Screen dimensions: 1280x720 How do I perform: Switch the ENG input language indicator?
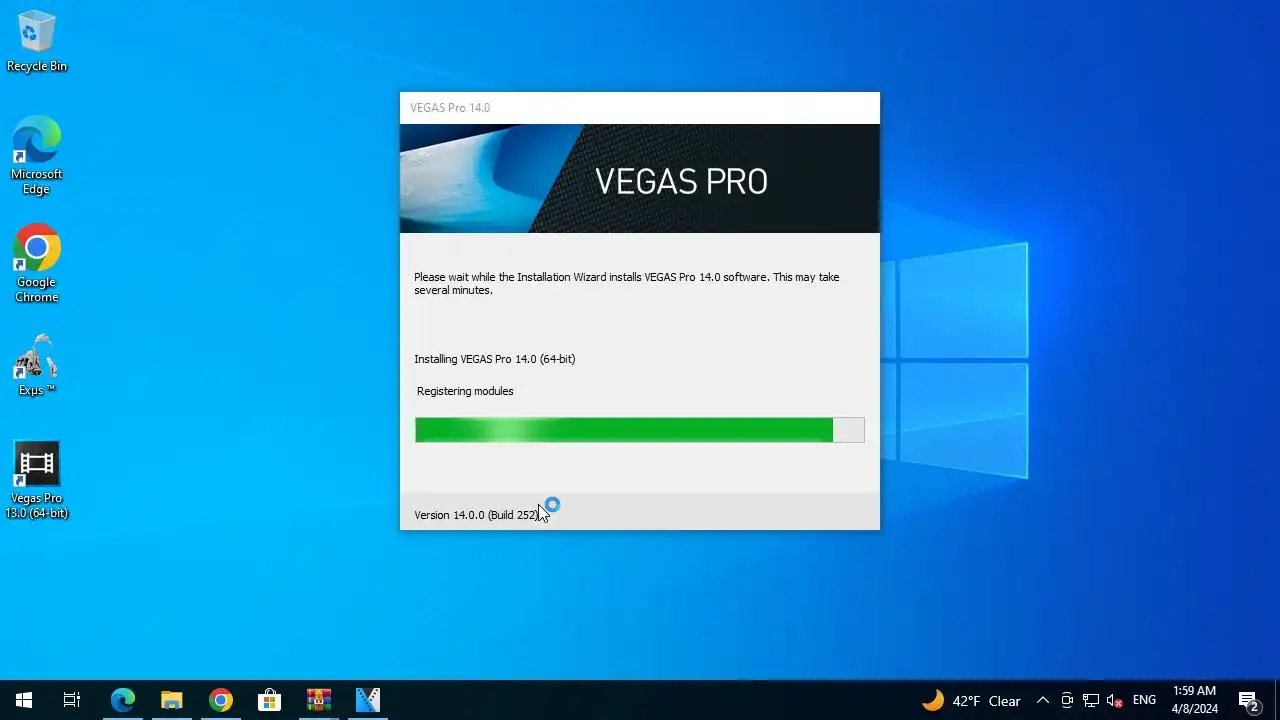pyautogui.click(x=1145, y=700)
